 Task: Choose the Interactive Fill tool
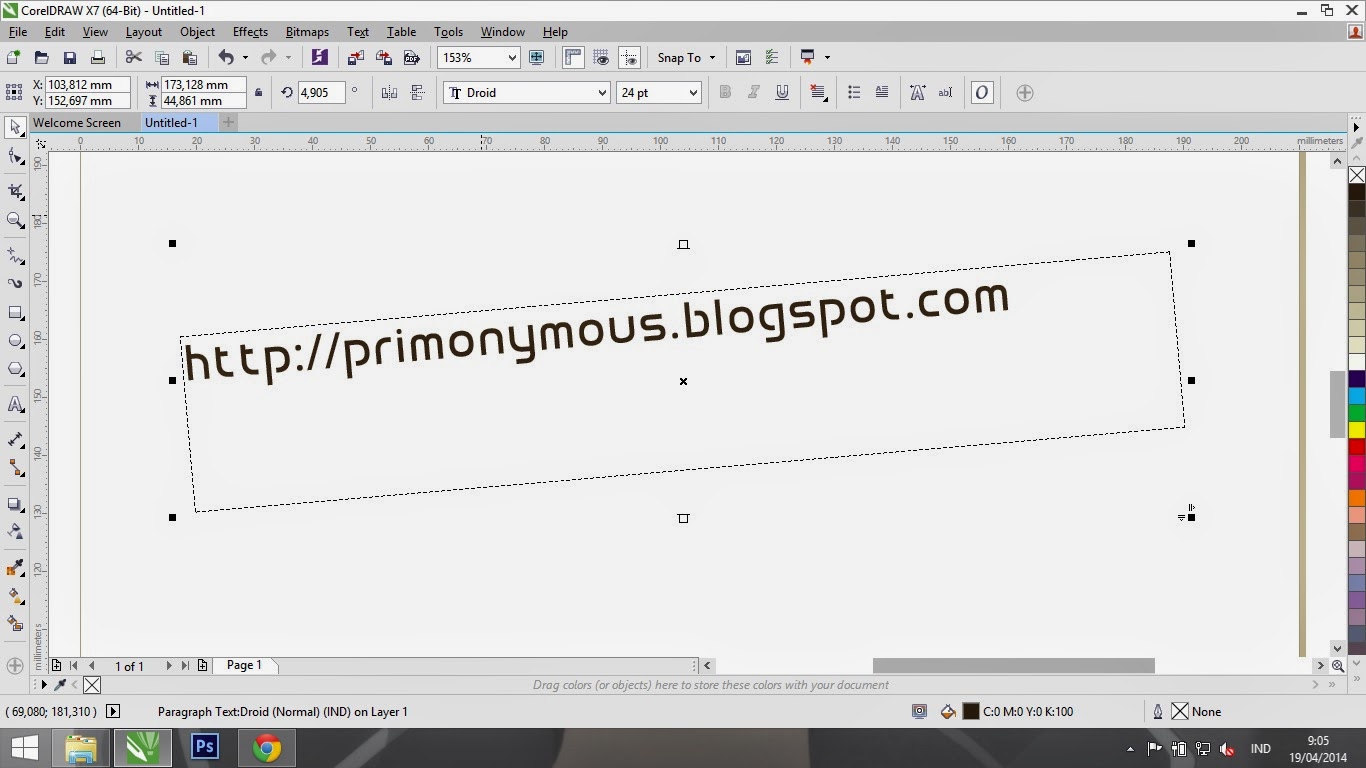[x=15, y=596]
